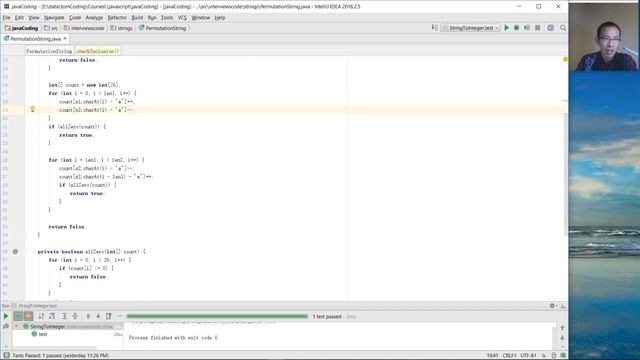Stop the process with the square stop icon
The height and width of the screenshot is (360, 640).
[x=538, y=28]
